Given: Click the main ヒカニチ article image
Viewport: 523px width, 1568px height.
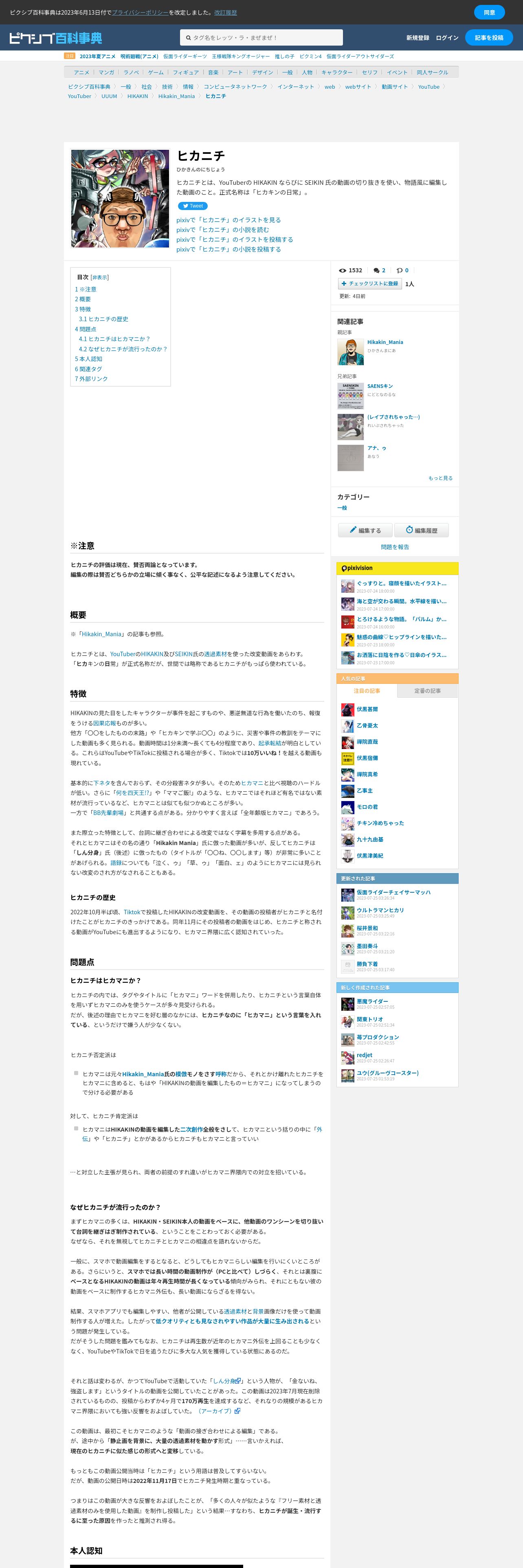Looking at the screenshot, I should click(x=120, y=198).
